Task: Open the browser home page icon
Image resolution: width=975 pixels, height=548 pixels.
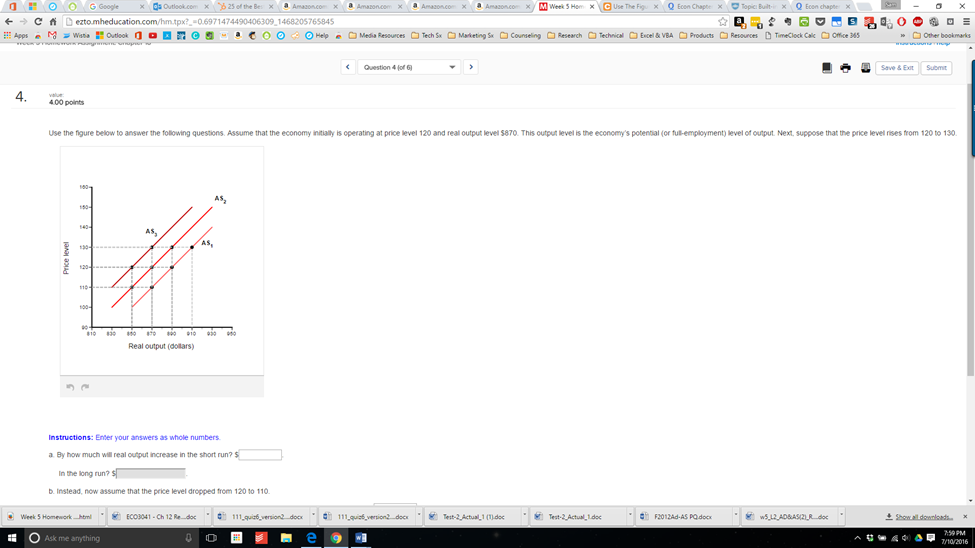Action: (53, 21)
